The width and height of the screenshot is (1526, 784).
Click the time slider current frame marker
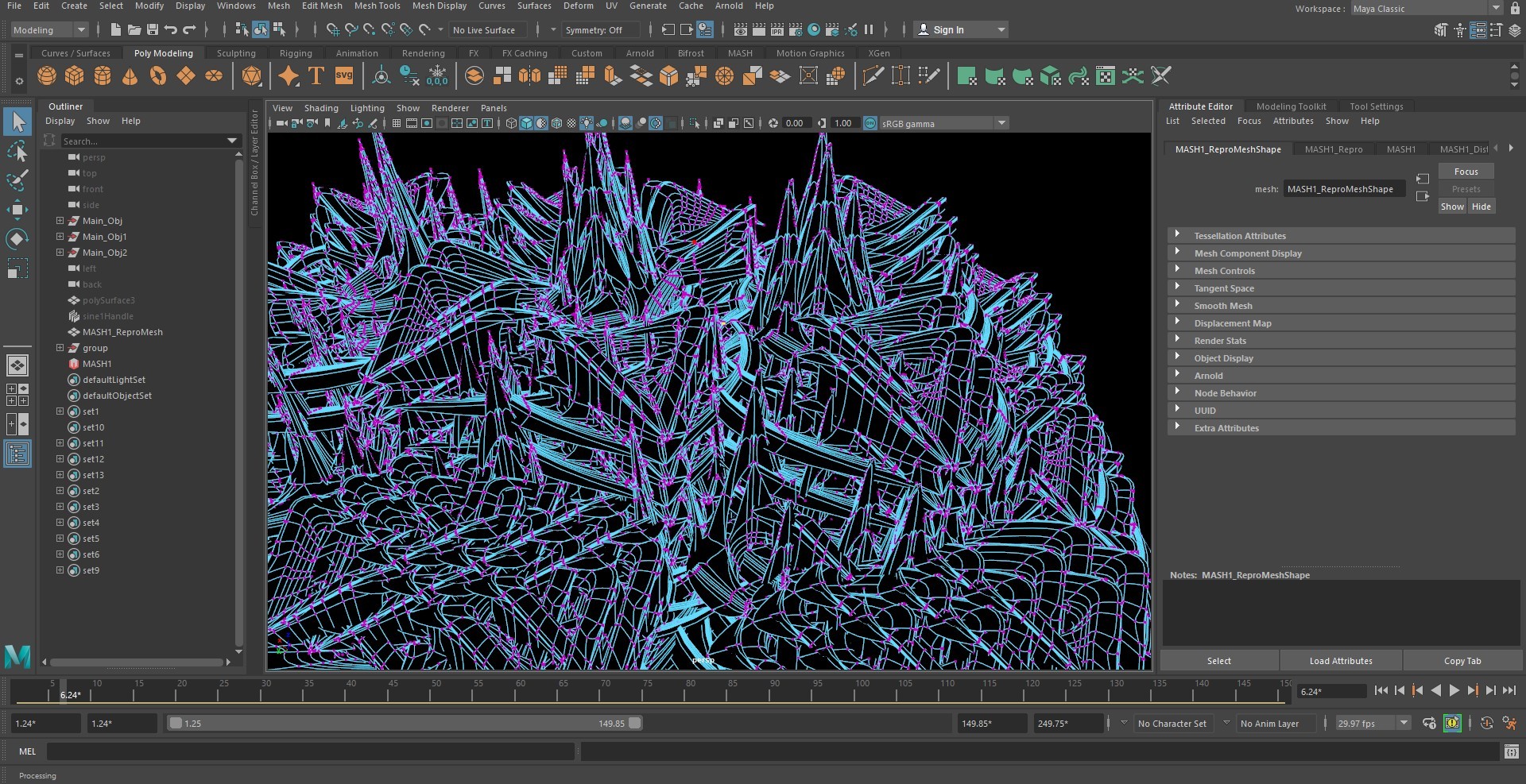tap(64, 691)
